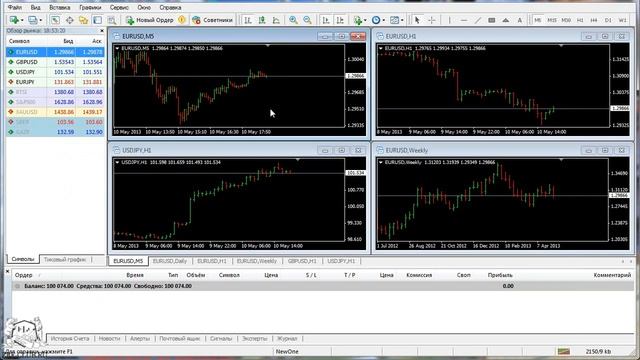Open the Profiles toolbar icon
The height and width of the screenshot is (360, 640).
(x=33, y=20)
